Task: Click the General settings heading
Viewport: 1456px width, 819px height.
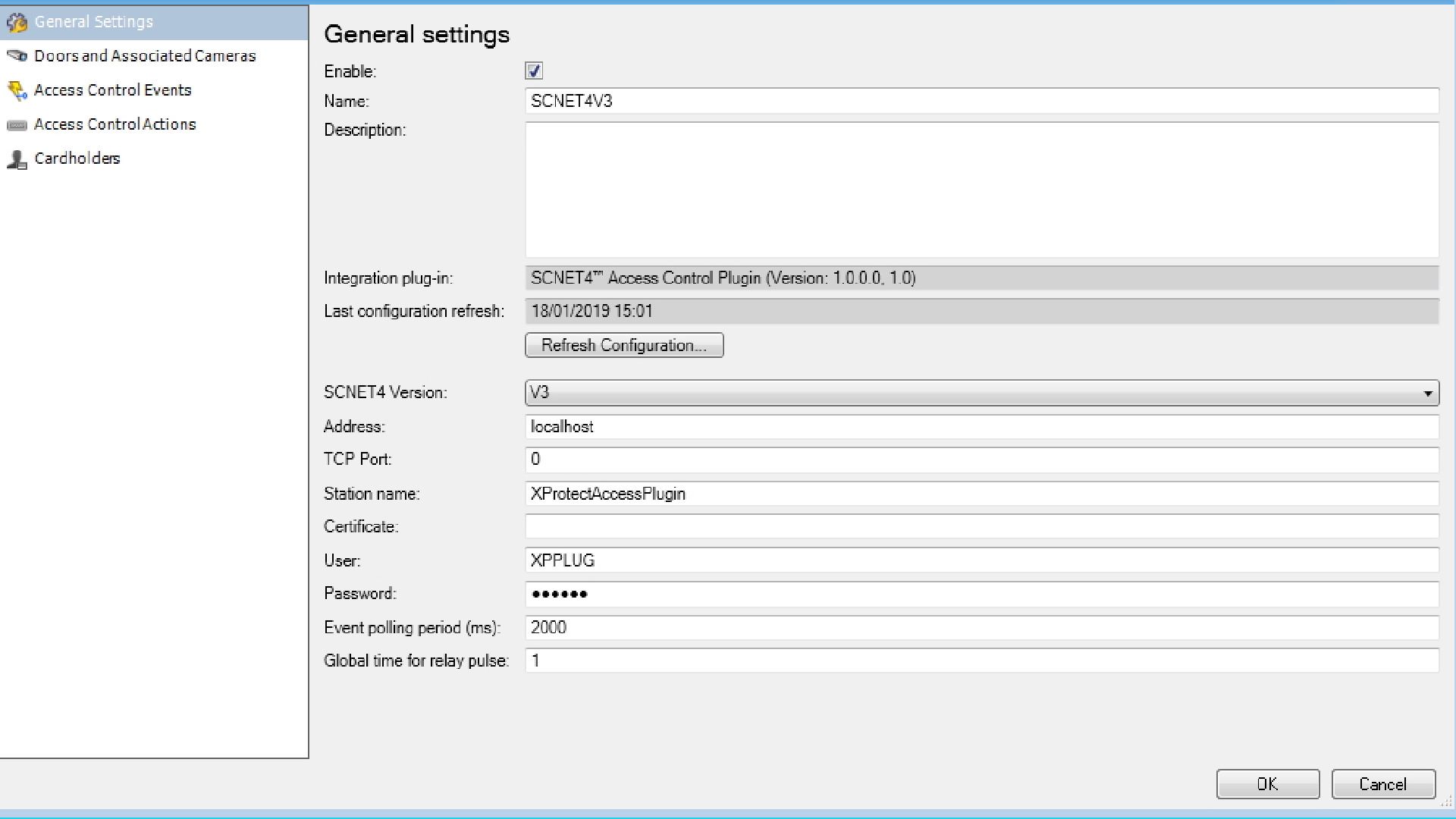Action: click(x=417, y=35)
